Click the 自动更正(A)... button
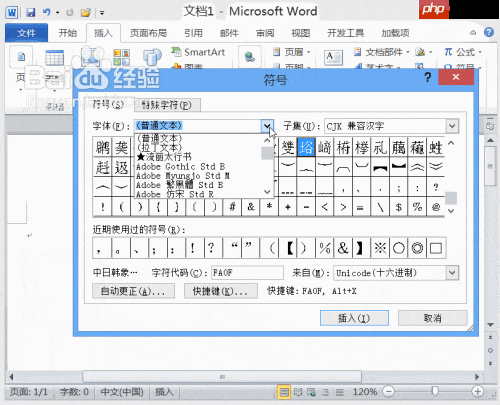Image resolution: width=500 pixels, height=405 pixels. click(x=133, y=291)
